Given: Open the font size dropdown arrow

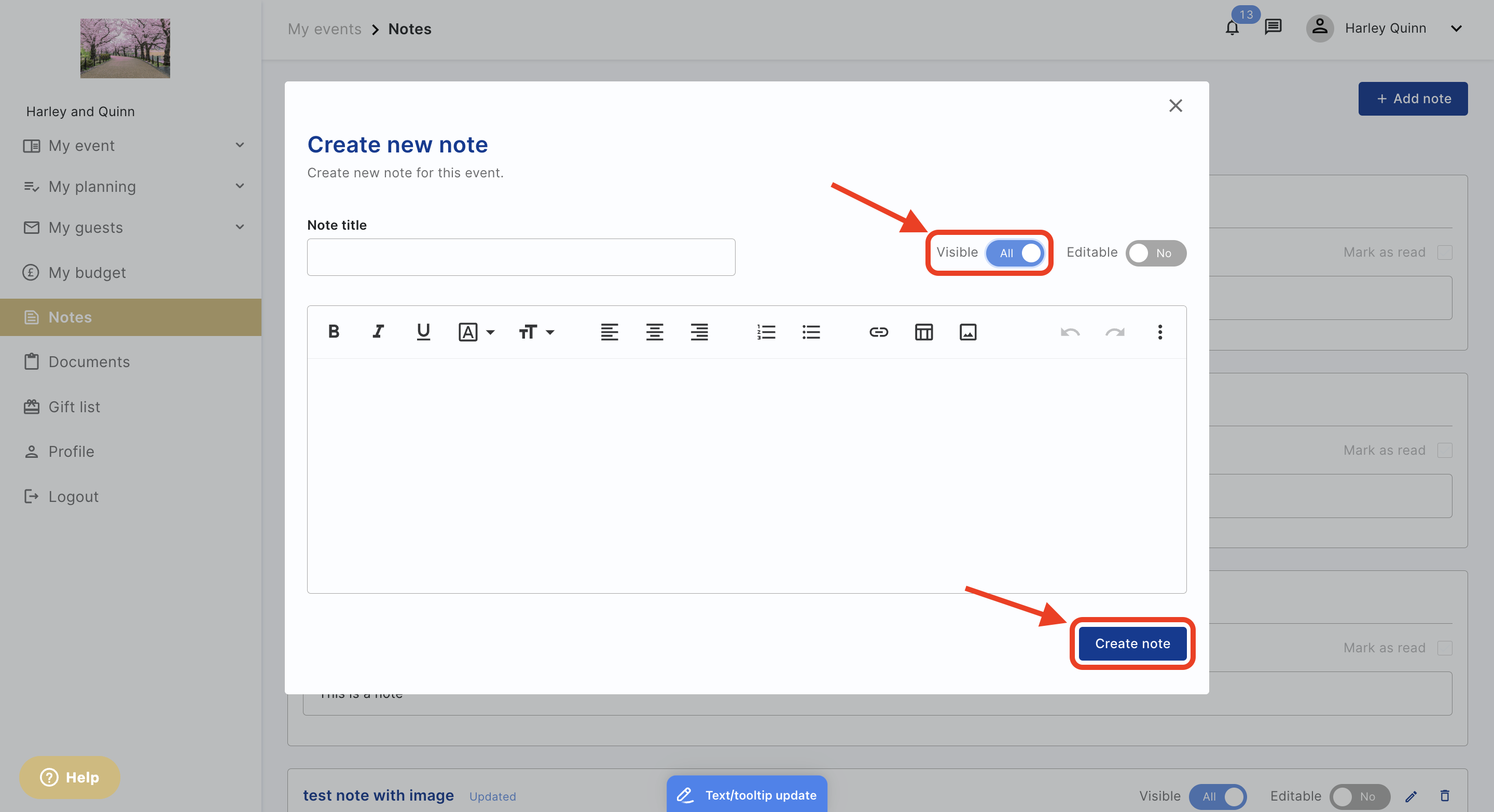Looking at the screenshot, I should (550, 332).
